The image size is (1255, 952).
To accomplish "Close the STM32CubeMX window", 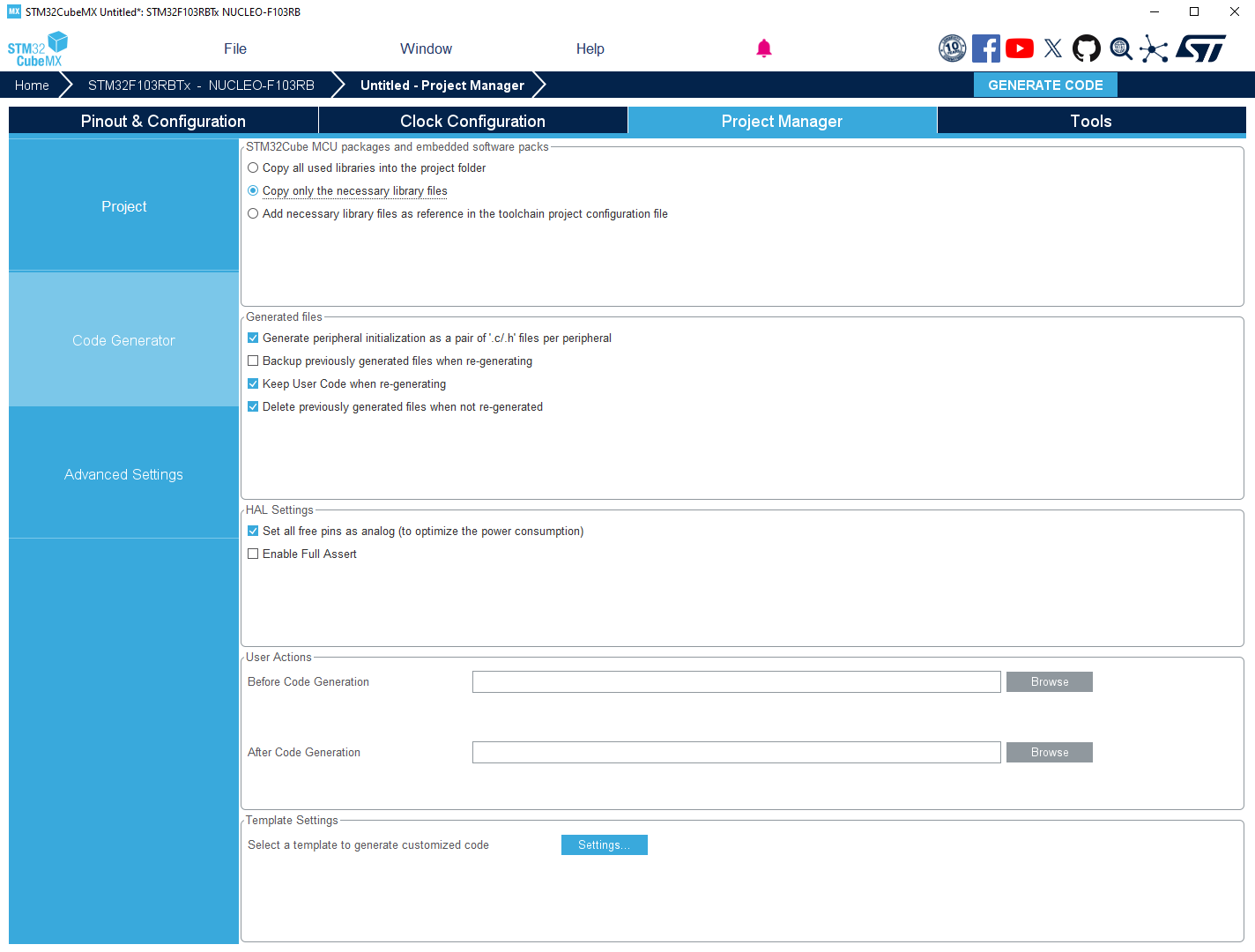I will (1235, 11).
